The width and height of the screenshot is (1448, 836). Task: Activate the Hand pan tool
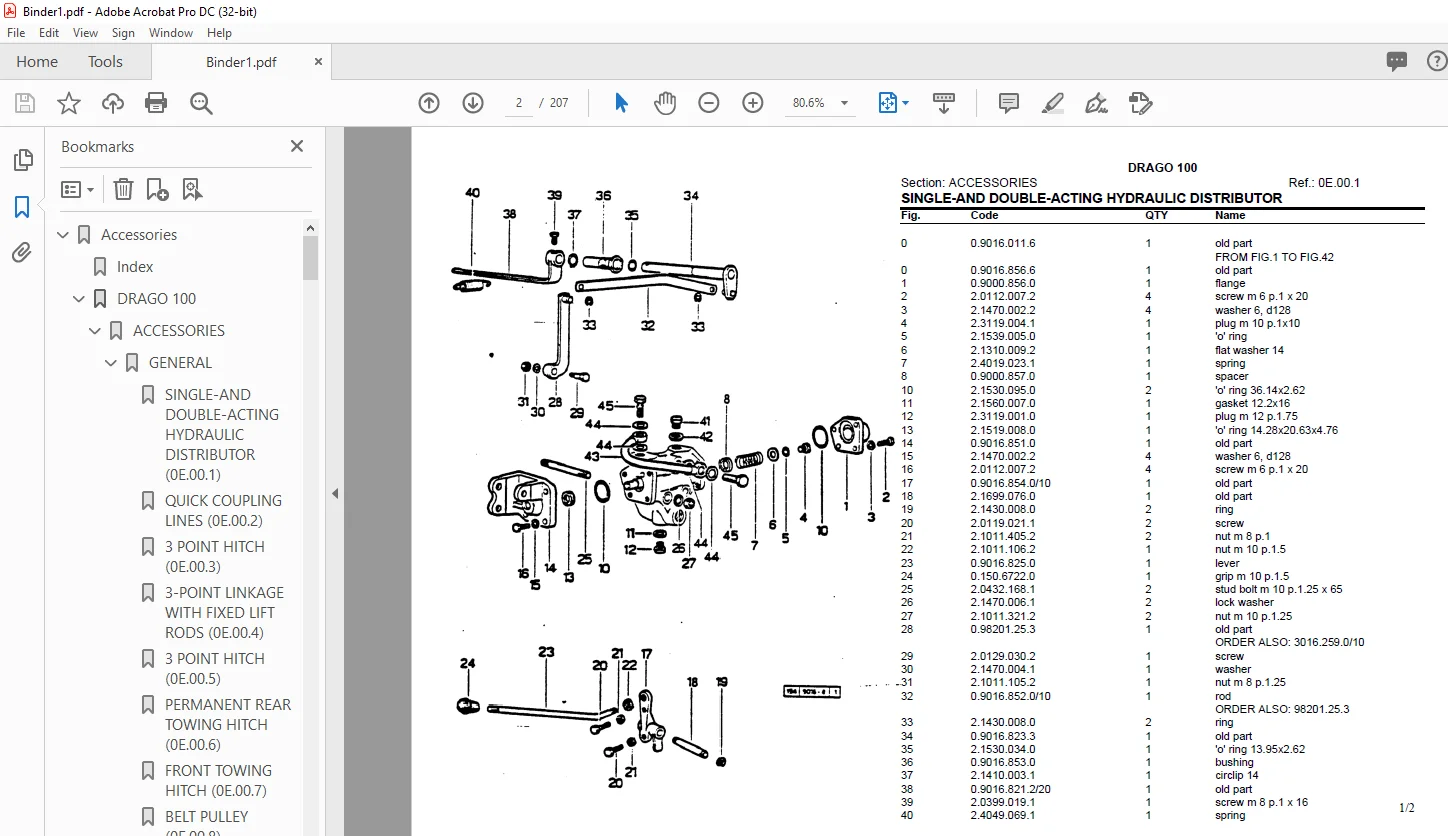click(665, 103)
